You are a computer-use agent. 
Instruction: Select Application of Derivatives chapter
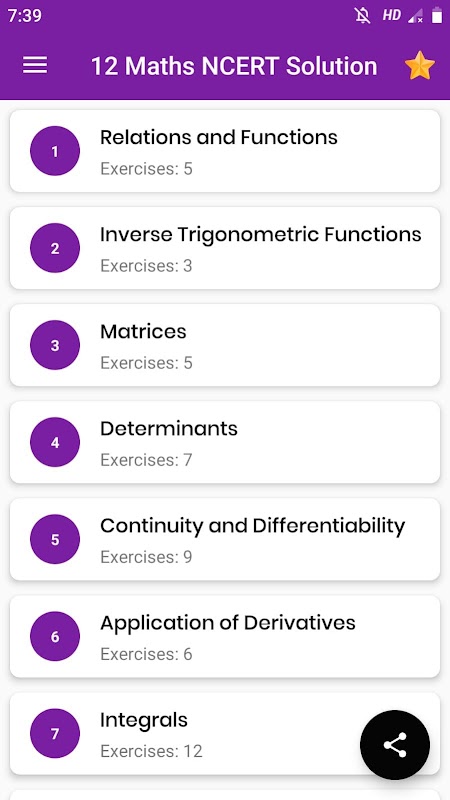(225, 636)
